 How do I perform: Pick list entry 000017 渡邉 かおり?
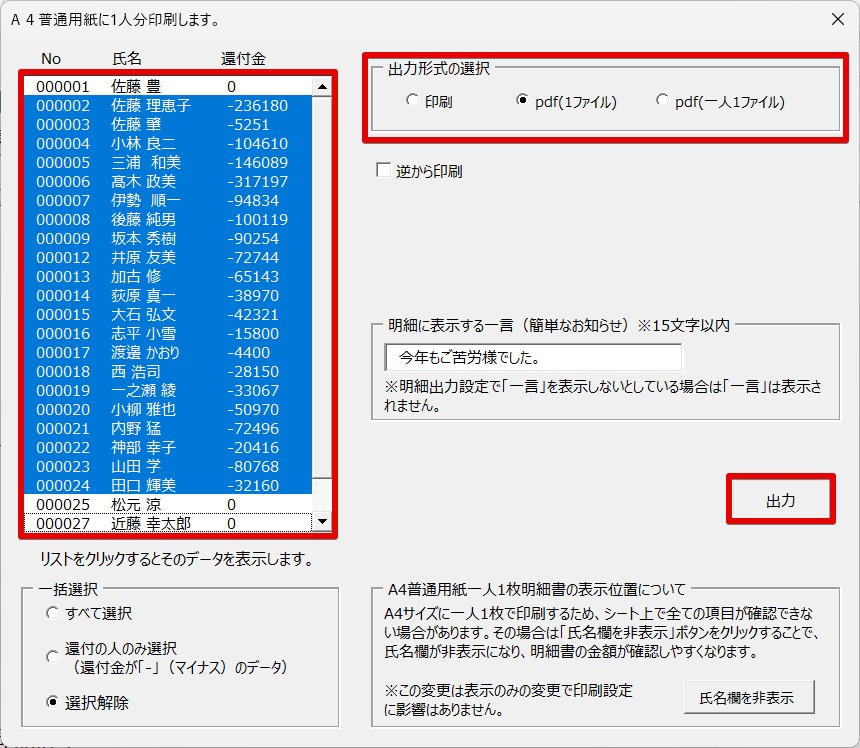coord(165,353)
